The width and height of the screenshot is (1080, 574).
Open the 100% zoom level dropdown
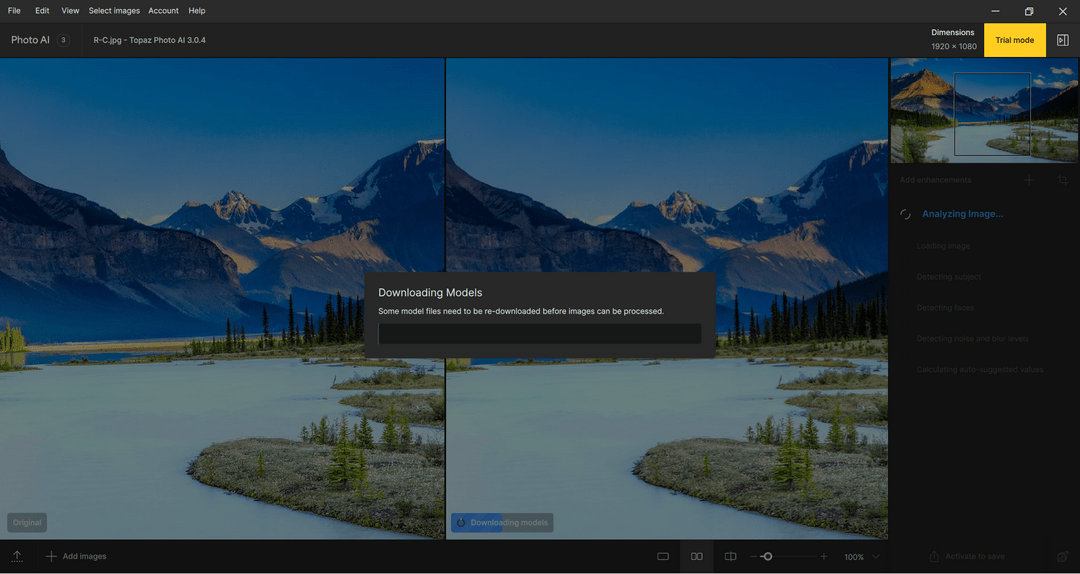(x=876, y=556)
